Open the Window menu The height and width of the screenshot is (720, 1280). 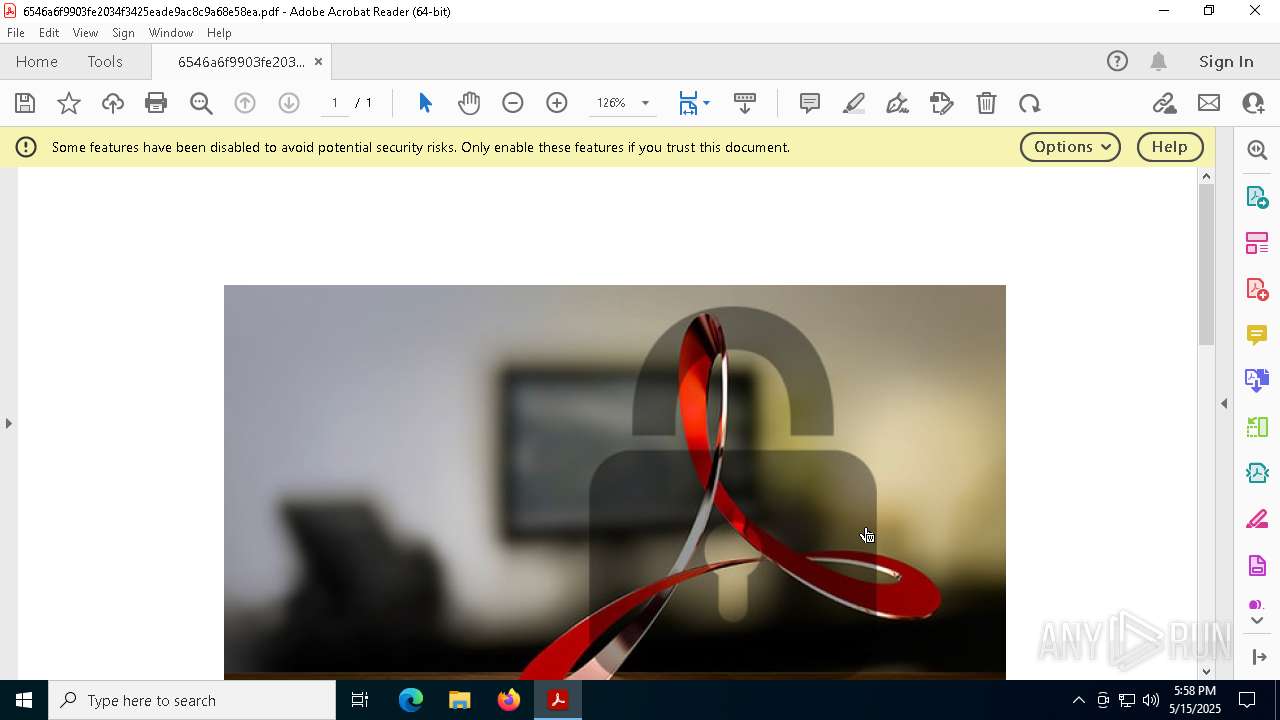click(171, 33)
